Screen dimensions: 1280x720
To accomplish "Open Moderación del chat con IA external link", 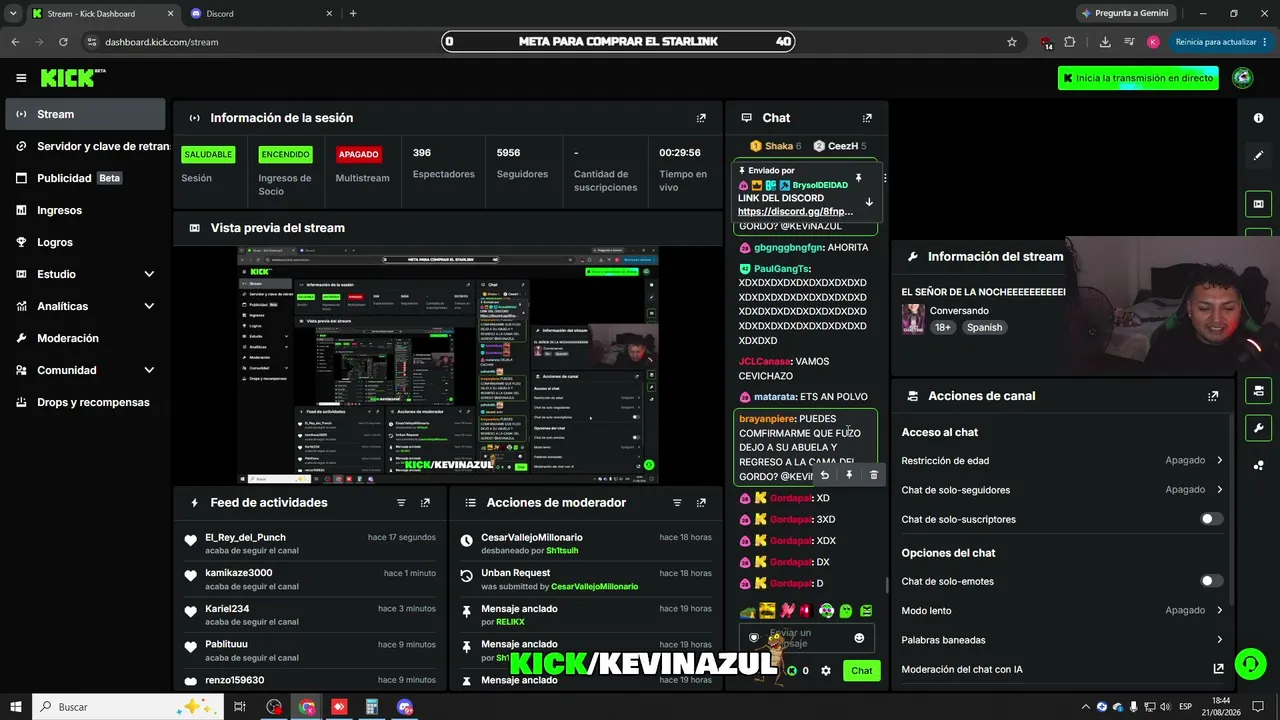I will pos(1218,669).
